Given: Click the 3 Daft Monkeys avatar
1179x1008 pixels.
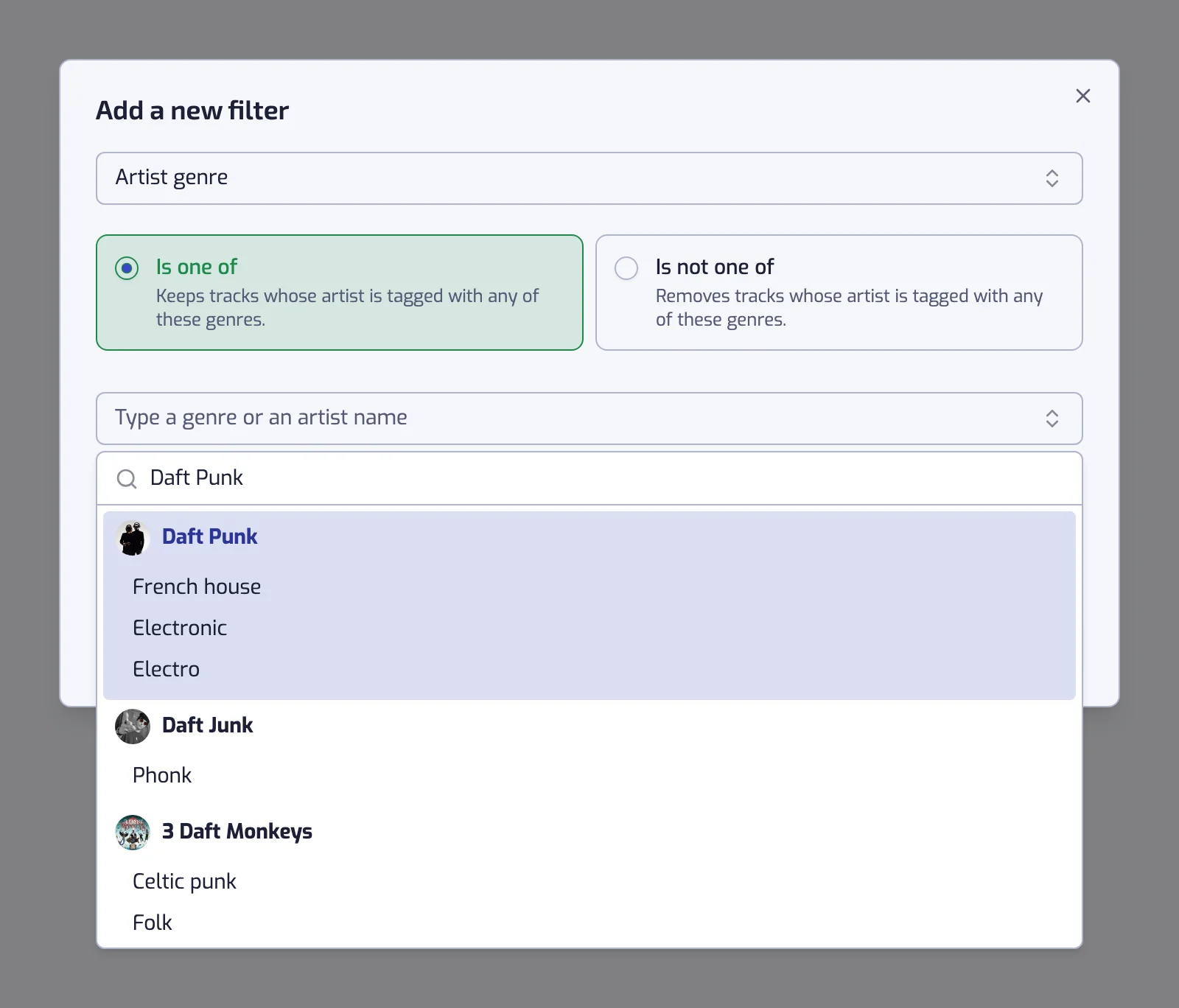Looking at the screenshot, I should (x=133, y=833).
